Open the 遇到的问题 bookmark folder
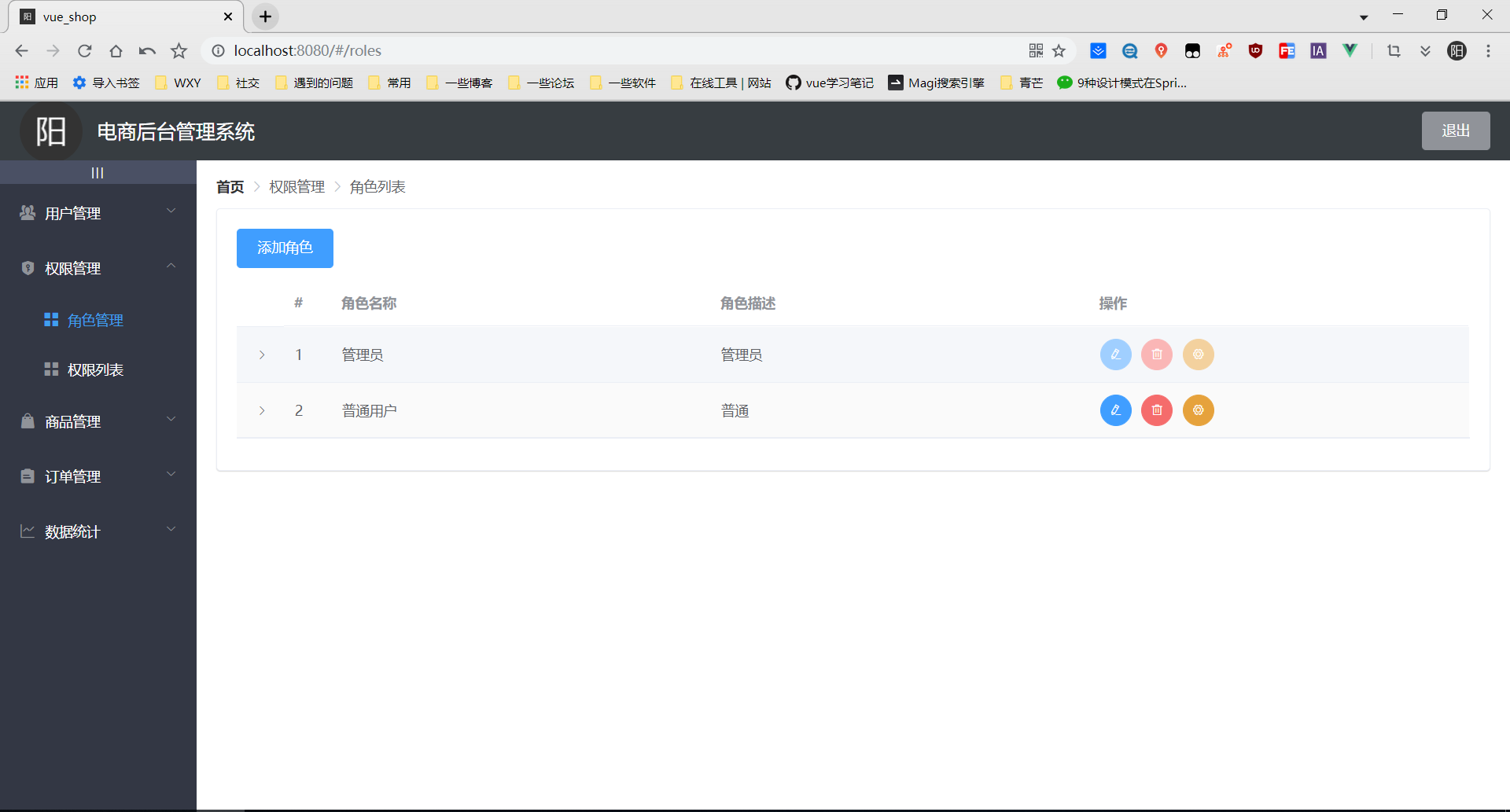 pyautogui.click(x=315, y=83)
